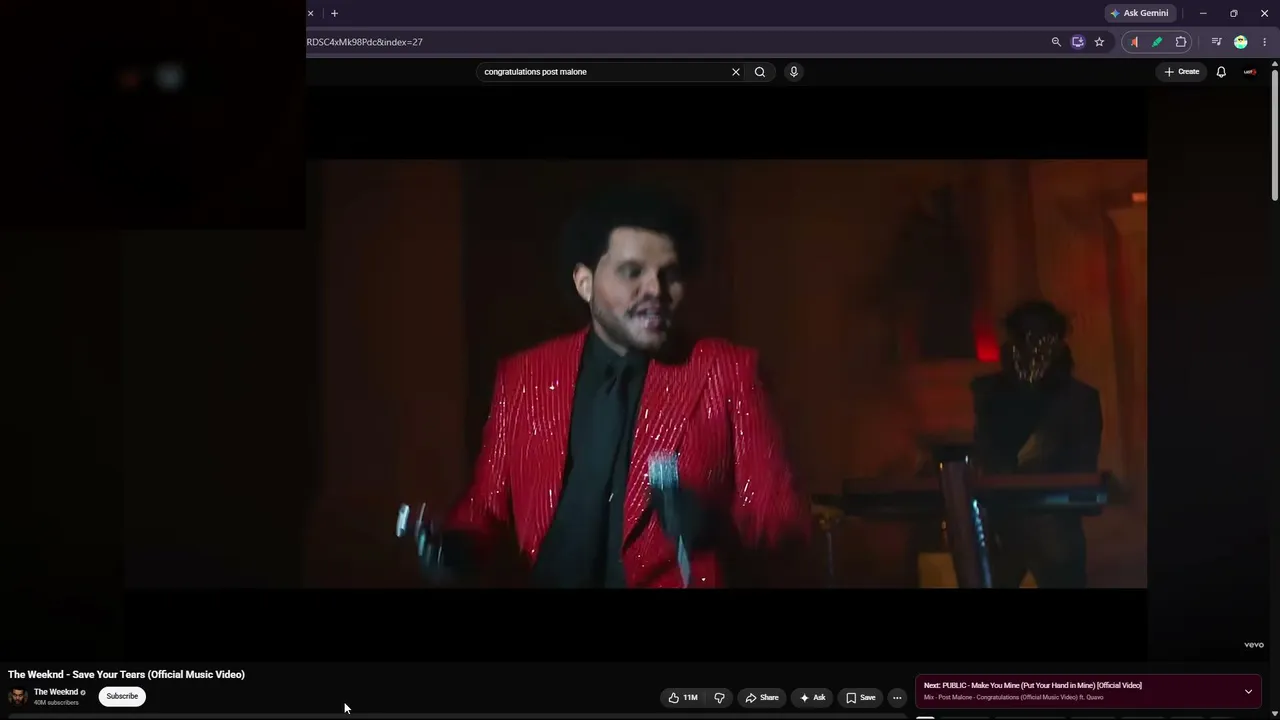
Task: Open The Weeknd channel name link
Action: coord(56,692)
